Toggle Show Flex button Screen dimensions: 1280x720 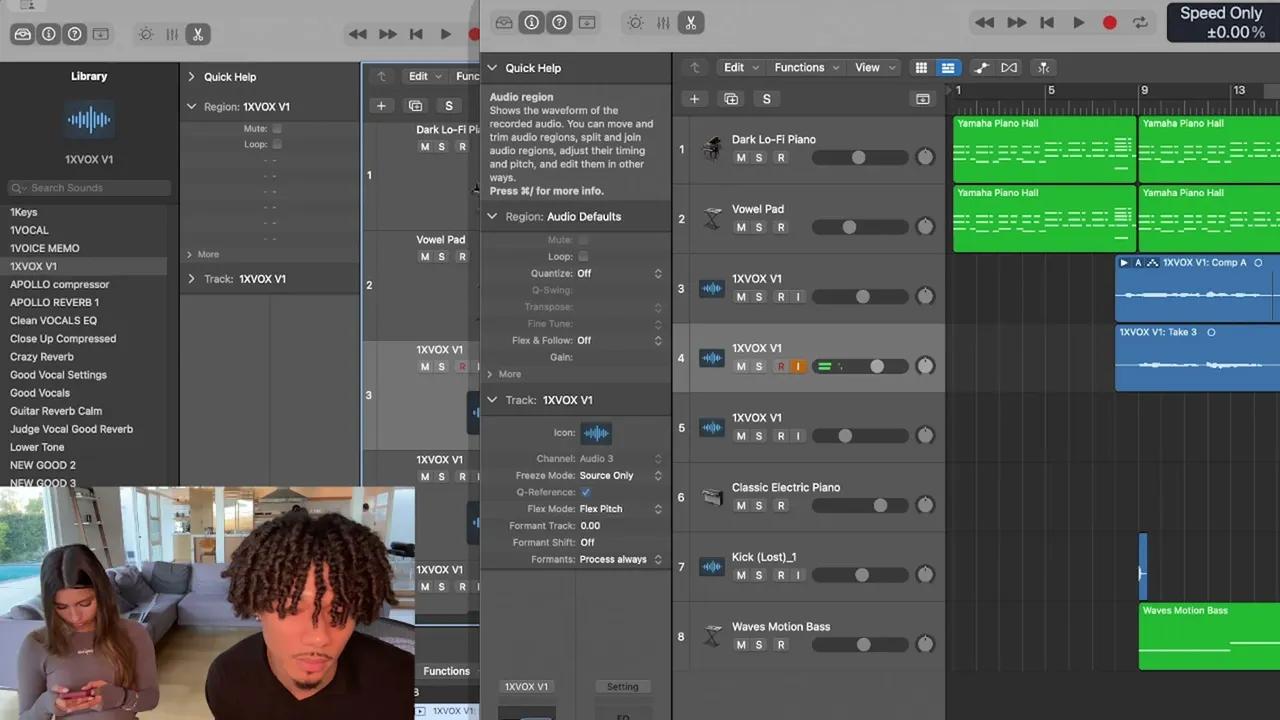[1009, 68]
